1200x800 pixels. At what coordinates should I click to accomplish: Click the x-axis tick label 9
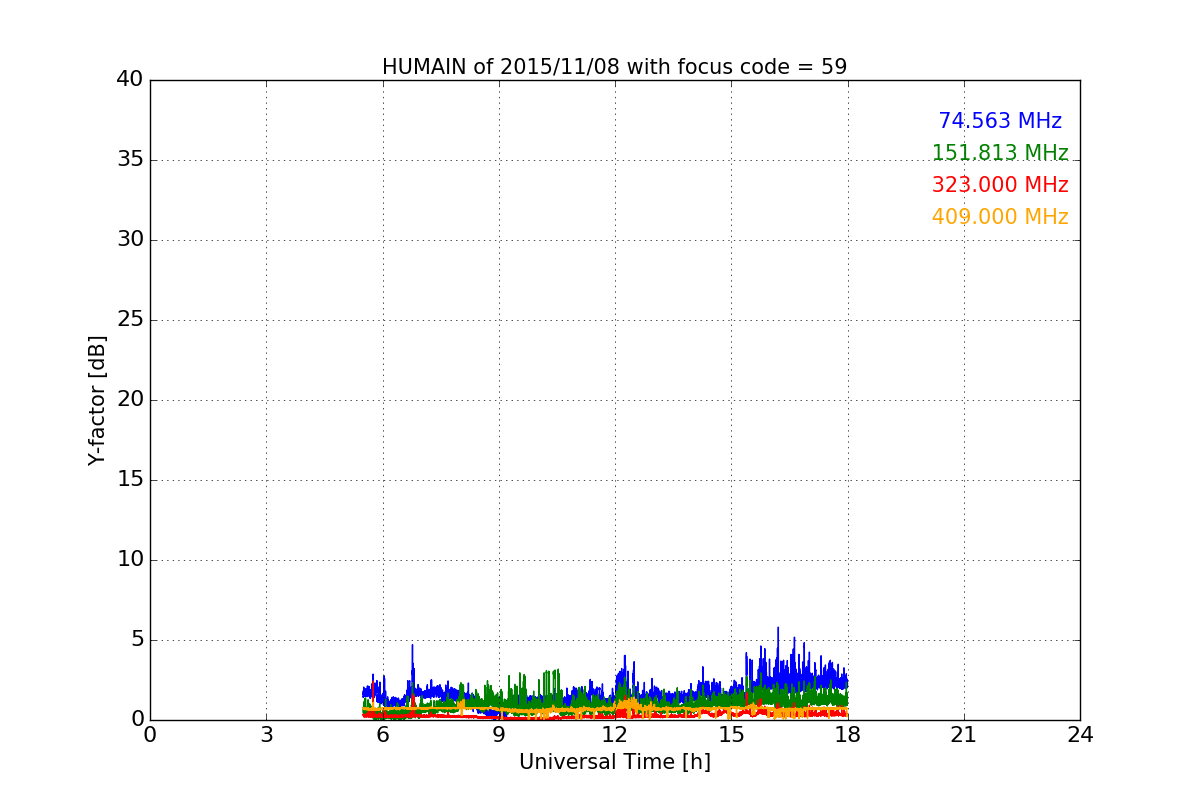(x=499, y=735)
